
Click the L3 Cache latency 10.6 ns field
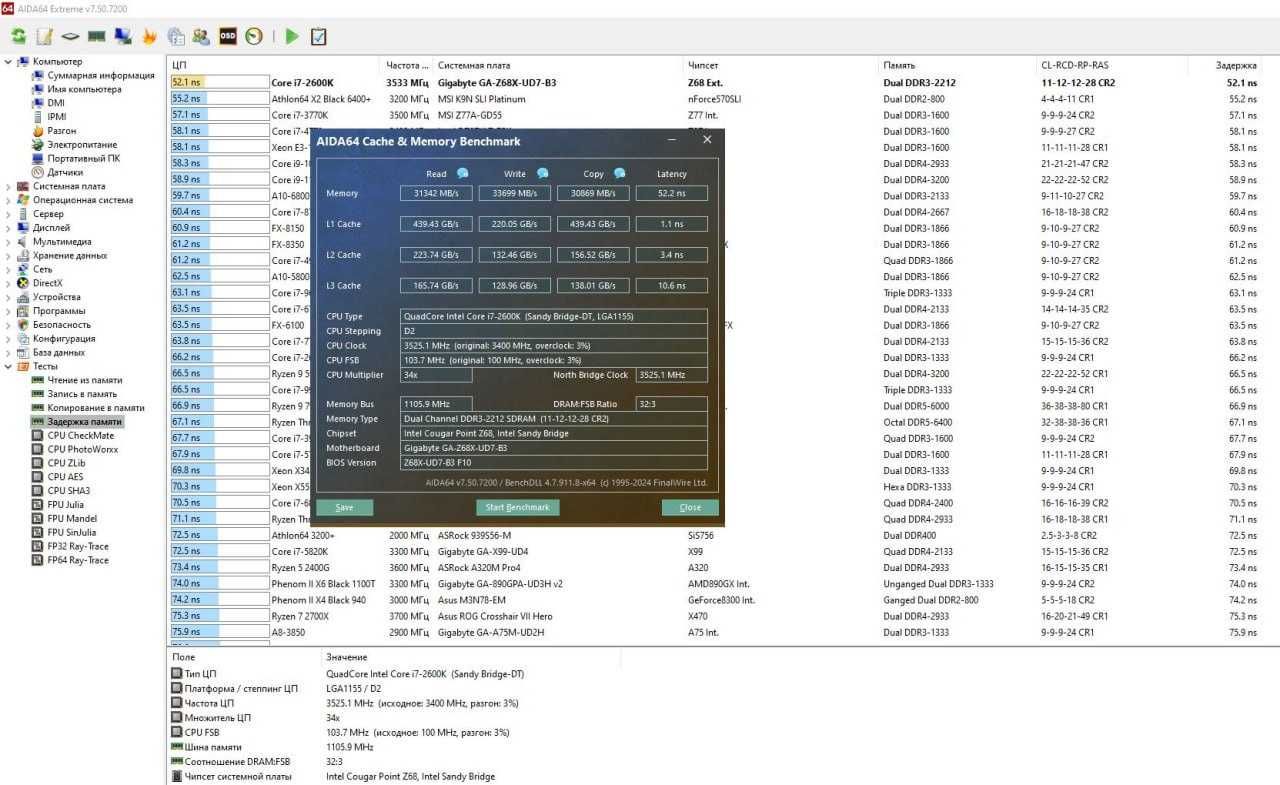click(x=671, y=286)
